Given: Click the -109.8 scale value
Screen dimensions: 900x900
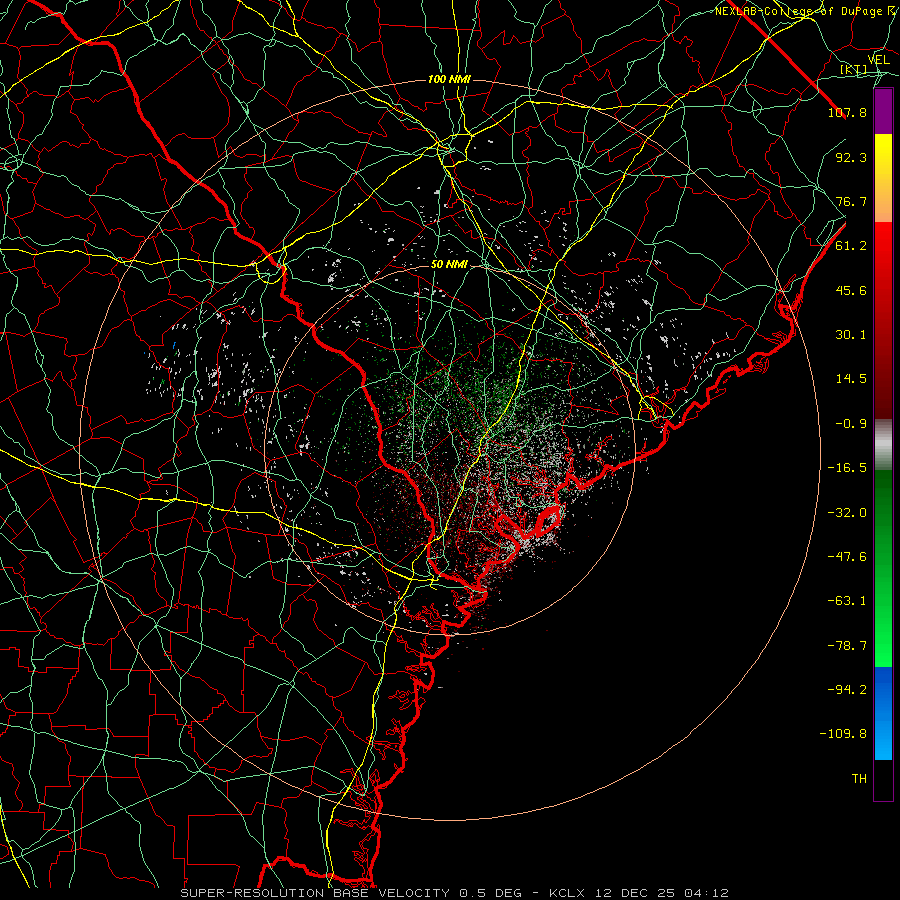Looking at the screenshot, I should (x=843, y=734).
